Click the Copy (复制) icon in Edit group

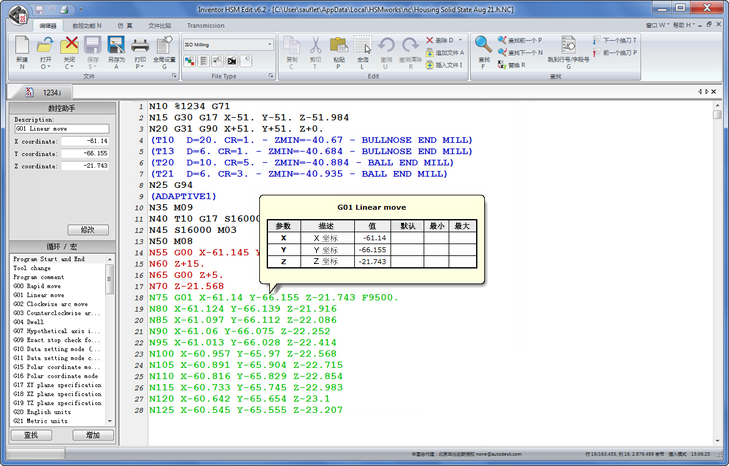click(292, 46)
